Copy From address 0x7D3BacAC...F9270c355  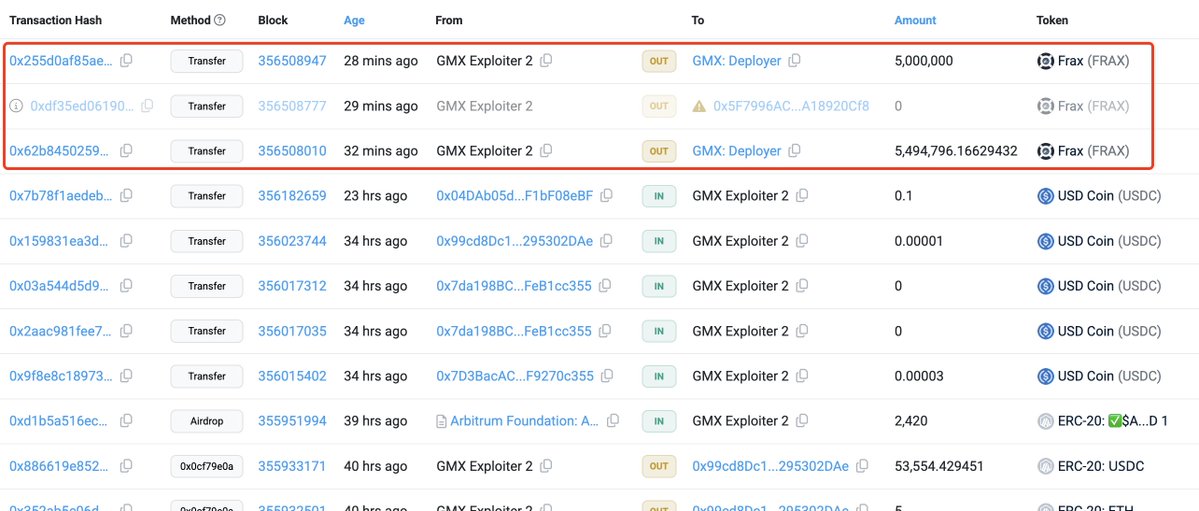[606, 376]
